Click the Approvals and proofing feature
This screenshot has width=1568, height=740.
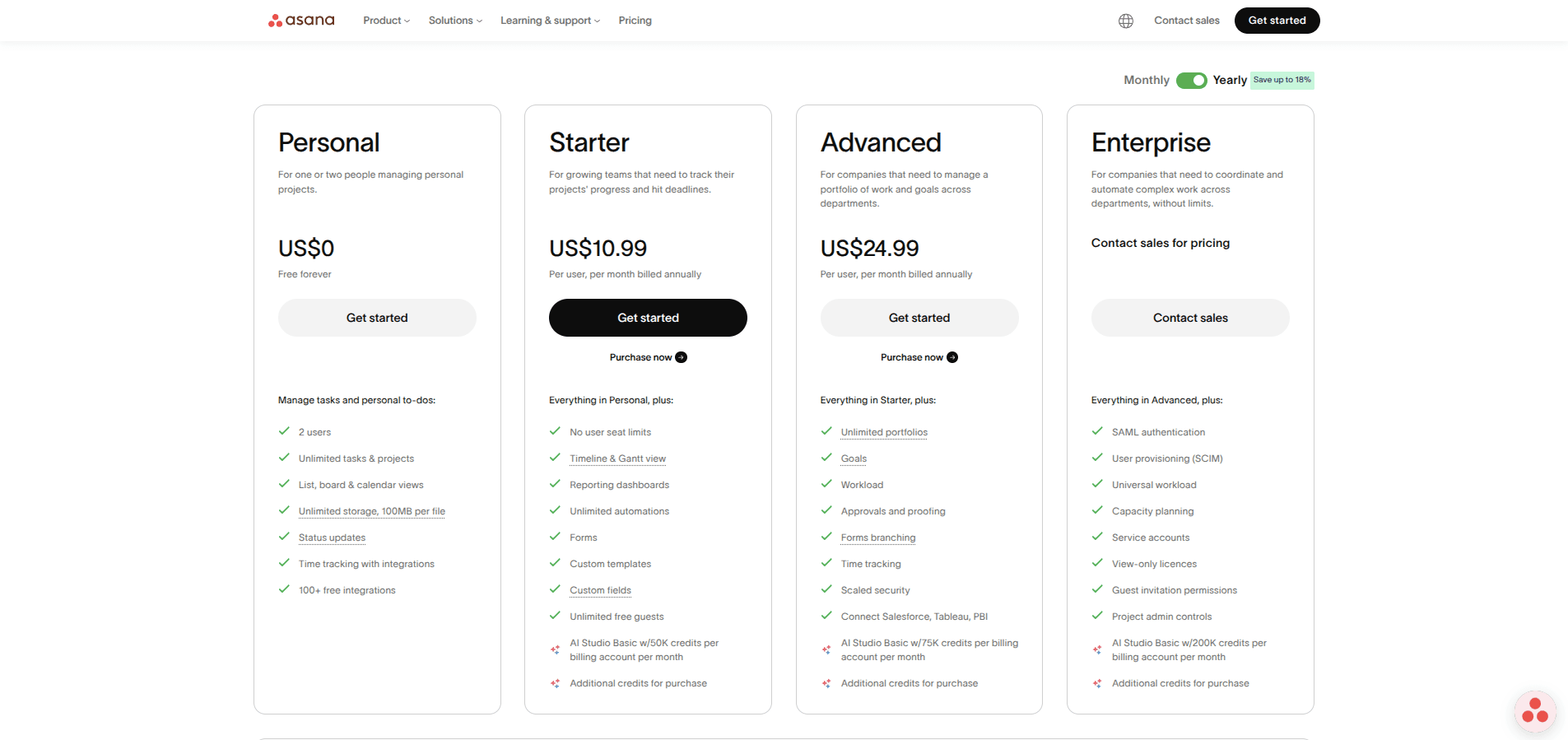pos(893,511)
